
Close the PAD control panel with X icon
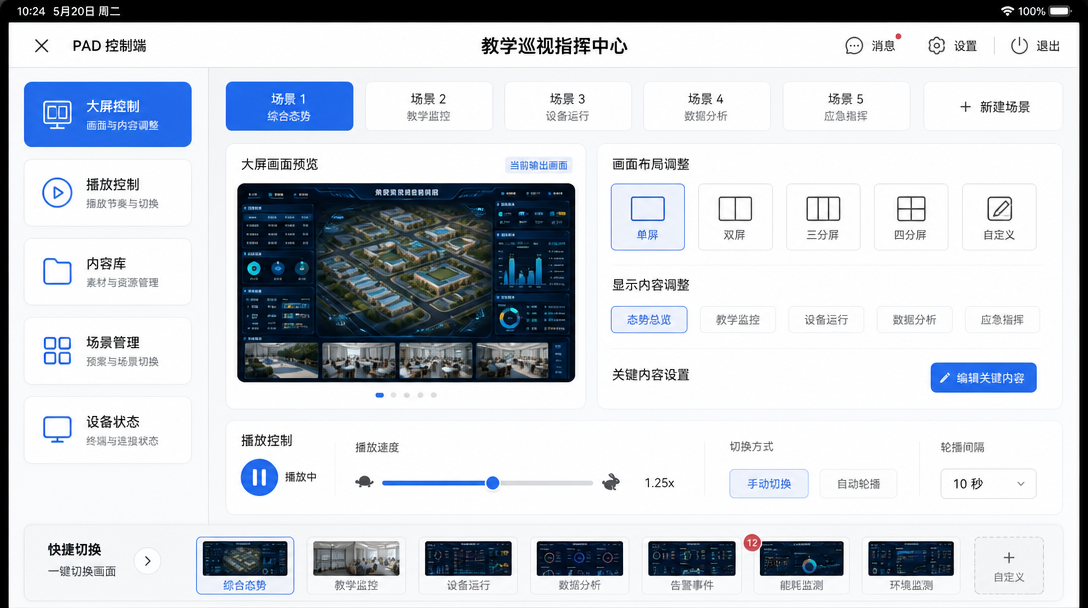[42, 46]
